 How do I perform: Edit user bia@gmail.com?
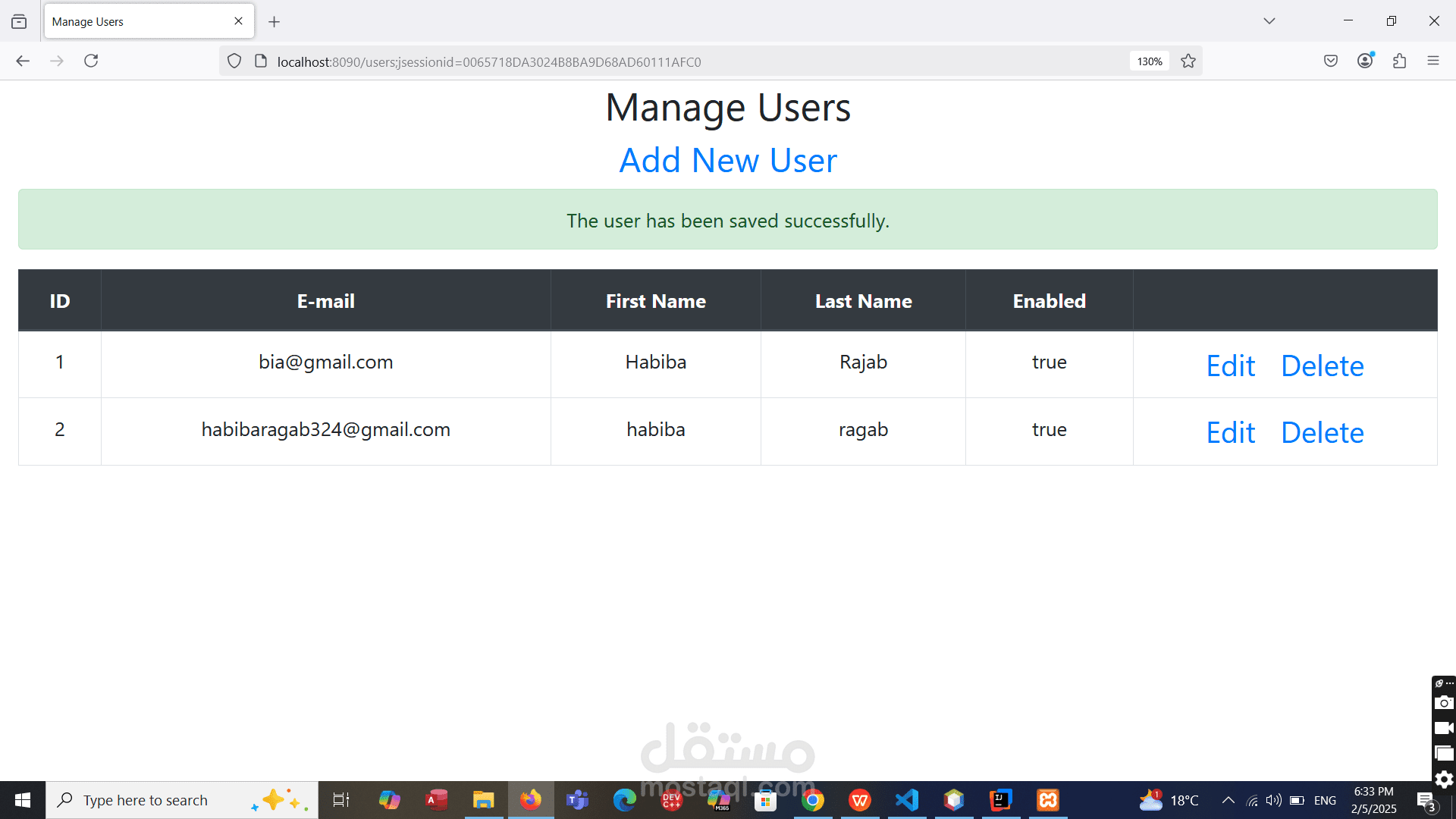(x=1230, y=366)
